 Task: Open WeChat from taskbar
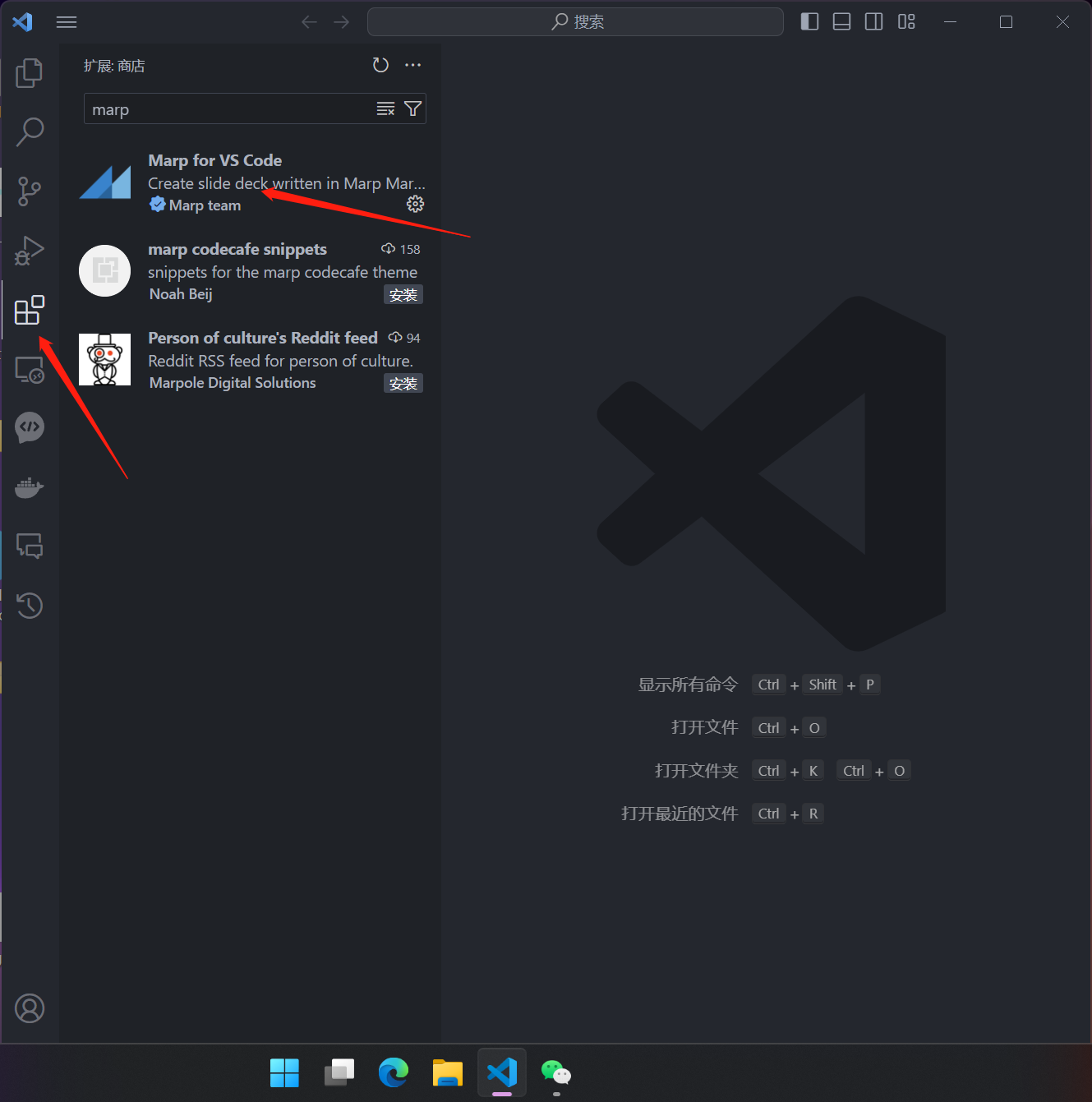coord(556,1072)
